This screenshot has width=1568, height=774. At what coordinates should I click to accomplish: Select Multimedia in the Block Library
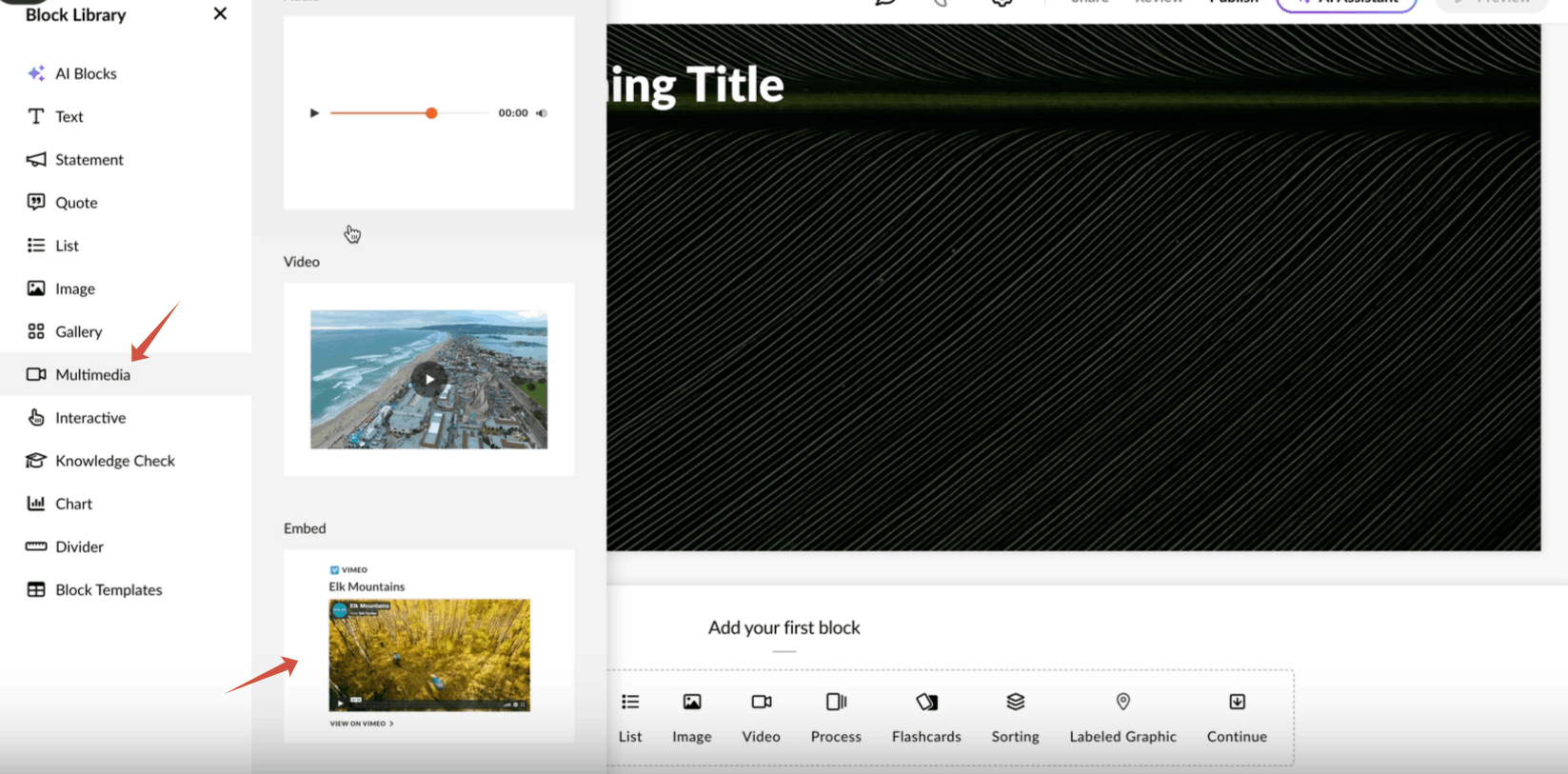coord(92,374)
